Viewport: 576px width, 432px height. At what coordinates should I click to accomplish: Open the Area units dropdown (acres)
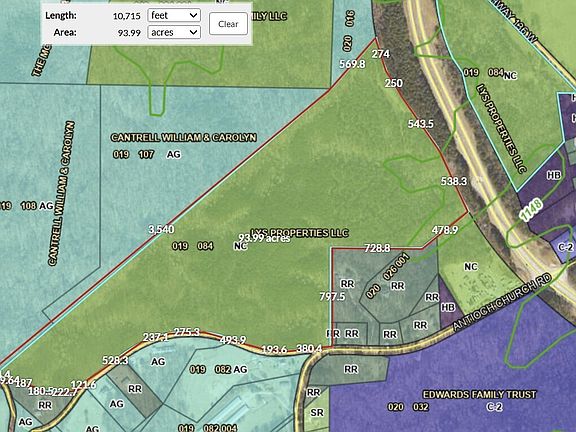click(174, 32)
